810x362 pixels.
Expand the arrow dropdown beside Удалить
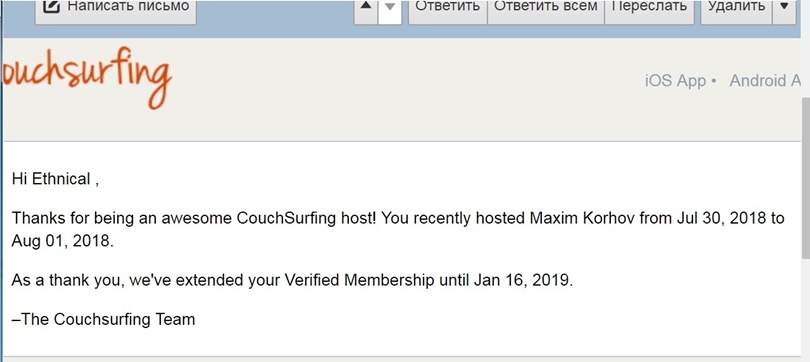[784, 7]
